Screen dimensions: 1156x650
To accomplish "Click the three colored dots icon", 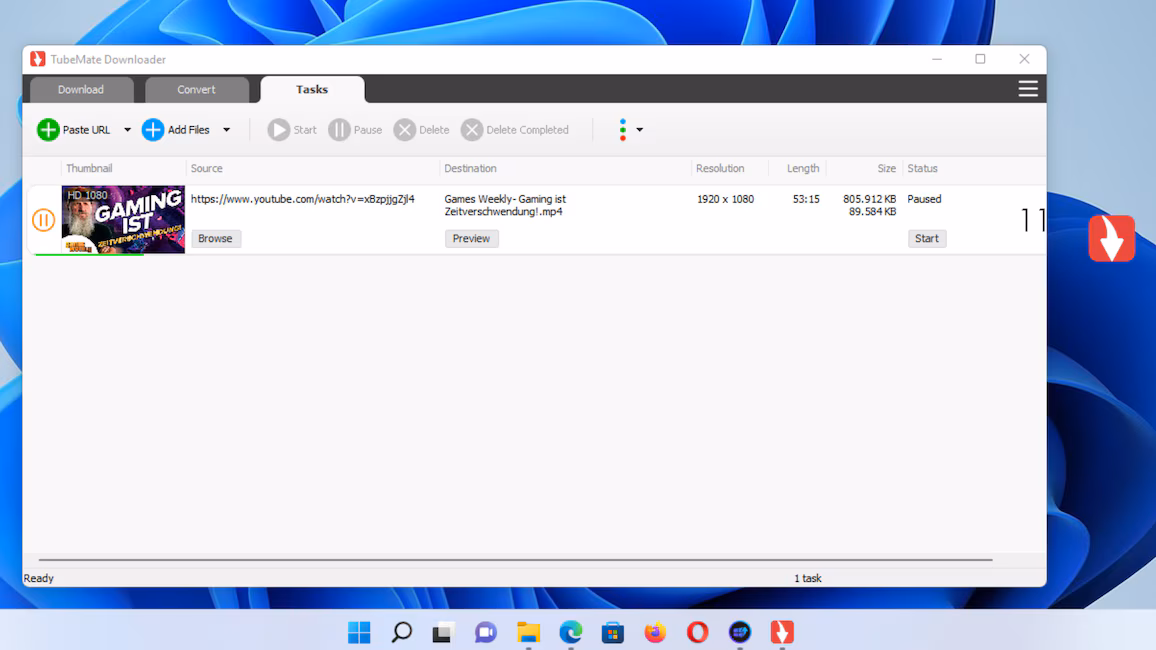I will pos(623,130).
